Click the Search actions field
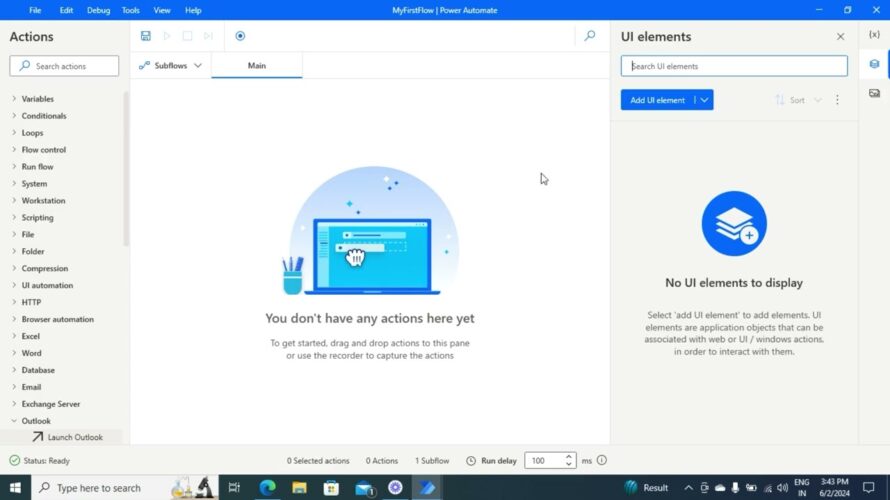The height and width of the screenshot is (500, 890). 64,66
